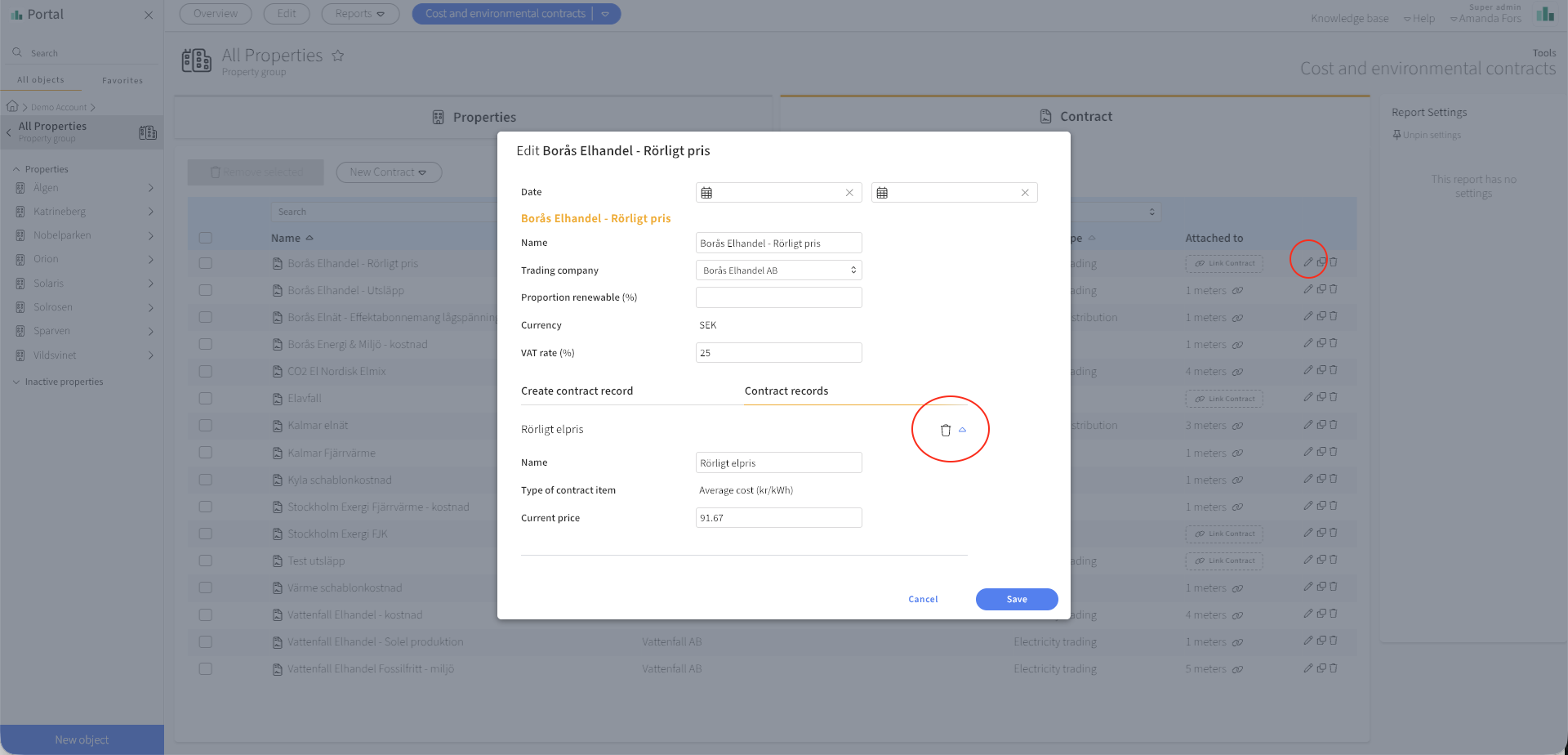Tick the Vattenfall Elhandel - kostnad checkbox

coord(205,614)
